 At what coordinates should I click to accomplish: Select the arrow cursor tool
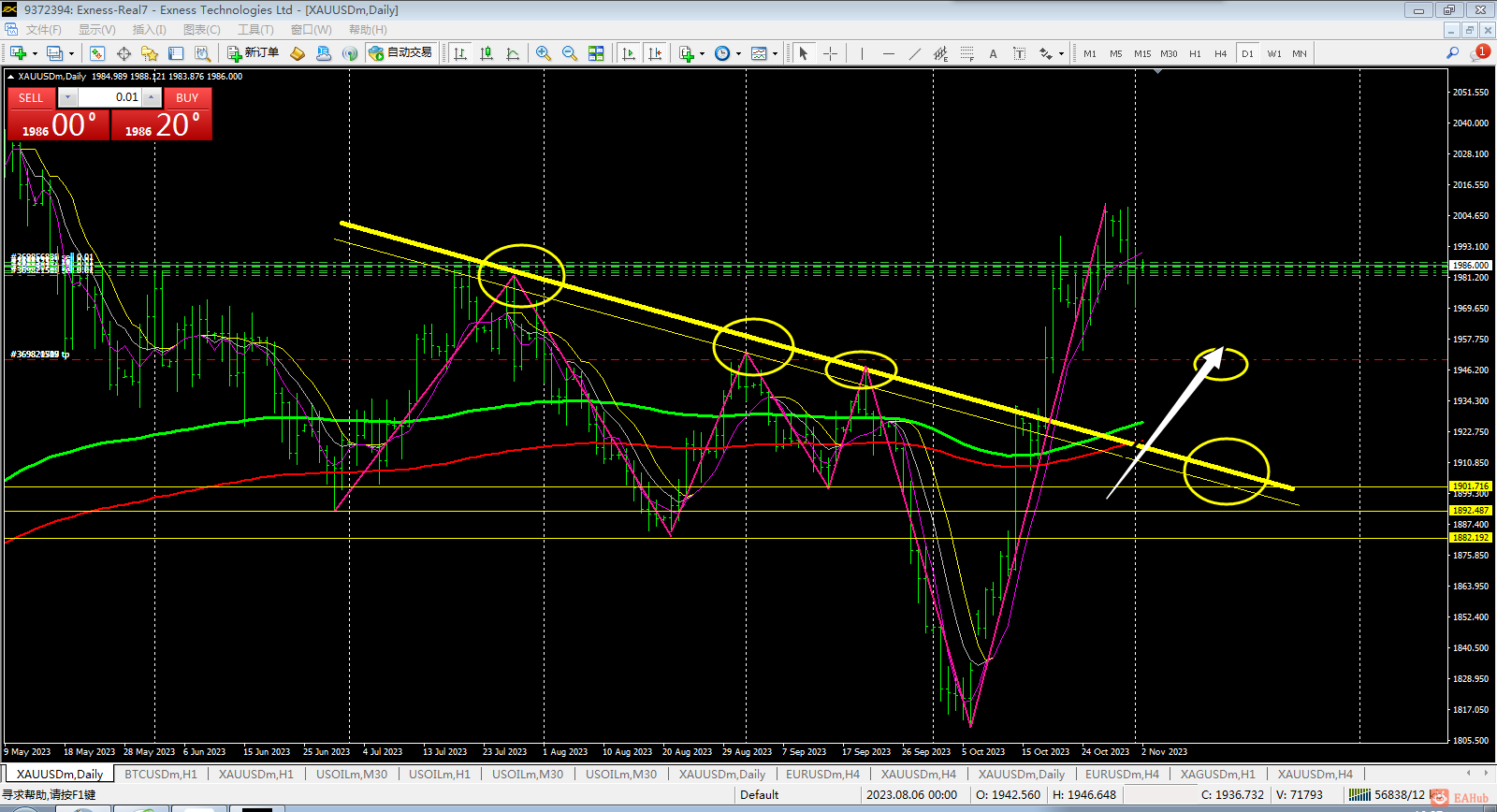click(803, 53)
